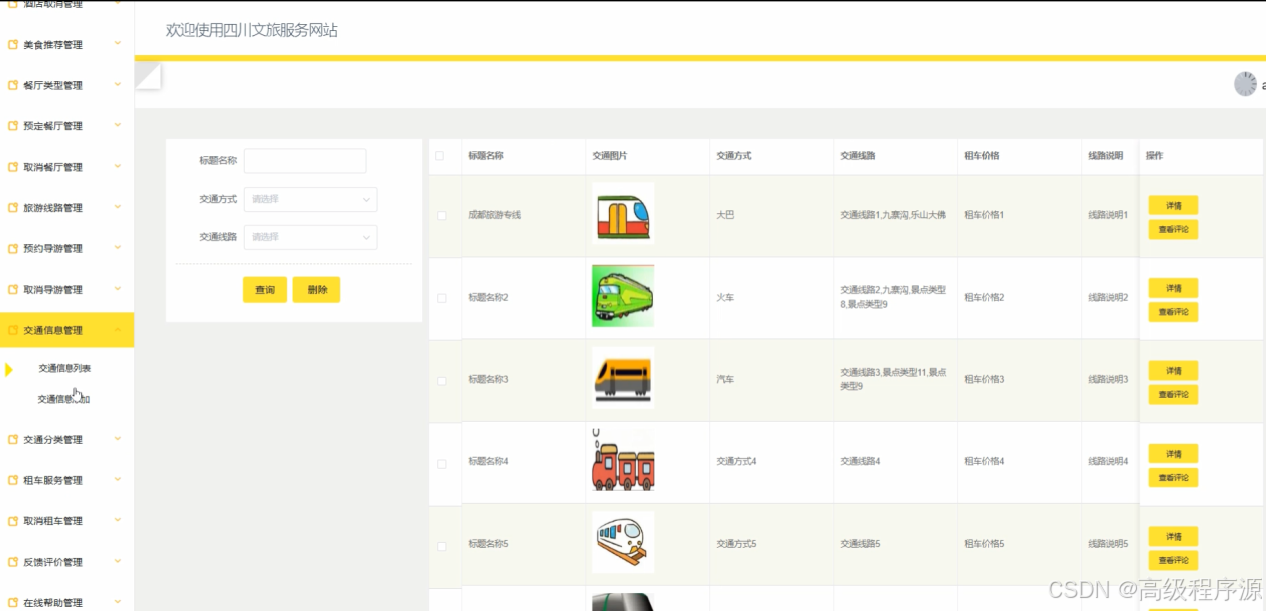
Task: Click 查看评论 for 标题名称3 row
Action: pos(1173,395)
